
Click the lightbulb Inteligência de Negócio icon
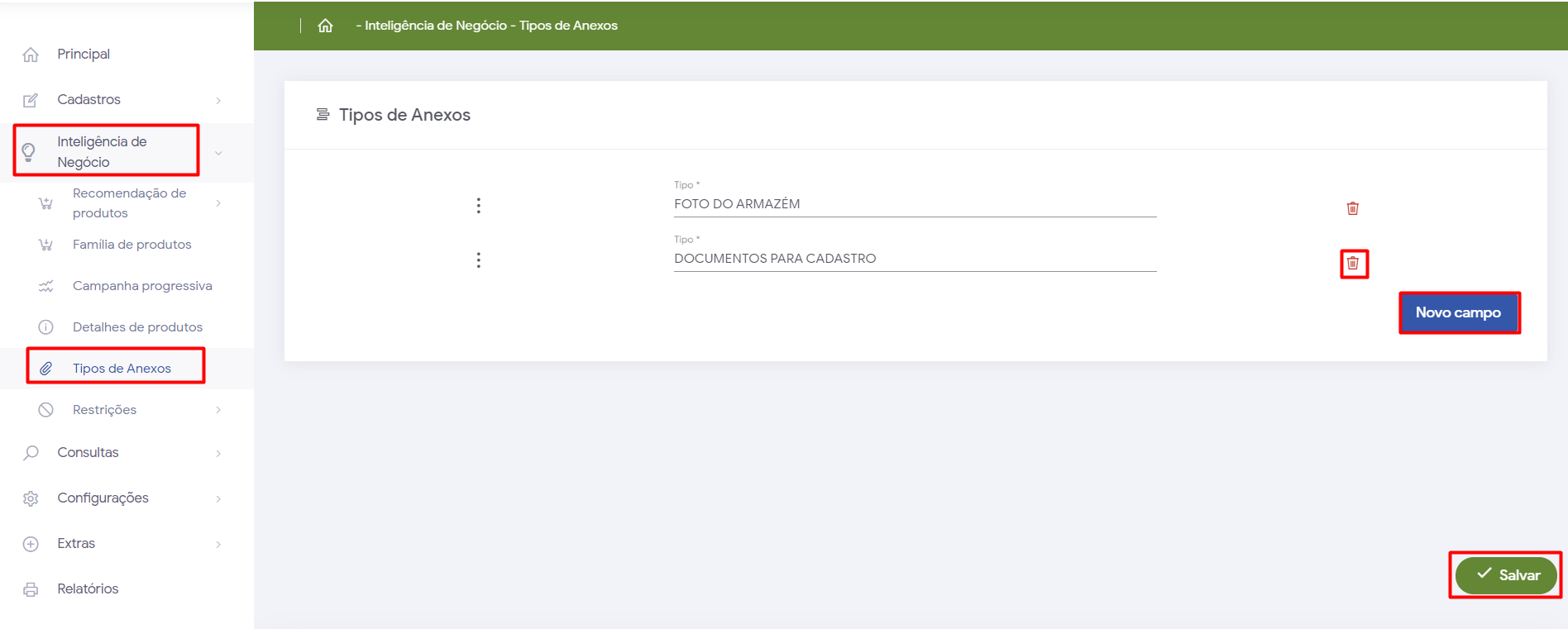click(x=29, y=152)
